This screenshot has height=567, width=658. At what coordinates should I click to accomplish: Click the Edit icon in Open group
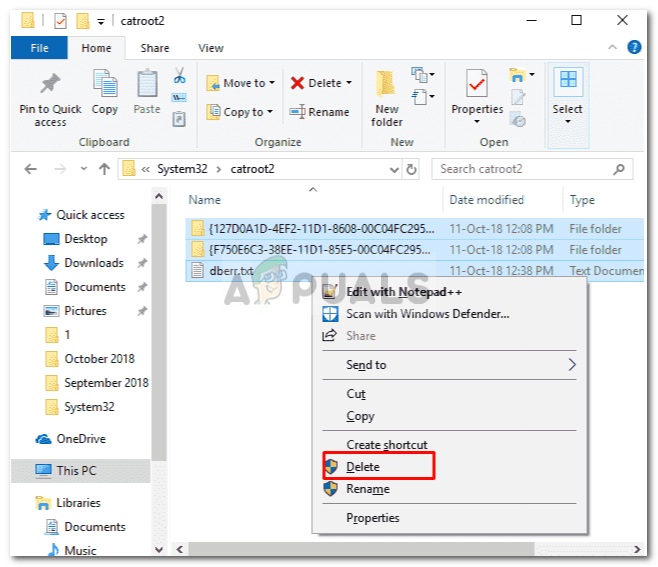click(x=518, y=98)
